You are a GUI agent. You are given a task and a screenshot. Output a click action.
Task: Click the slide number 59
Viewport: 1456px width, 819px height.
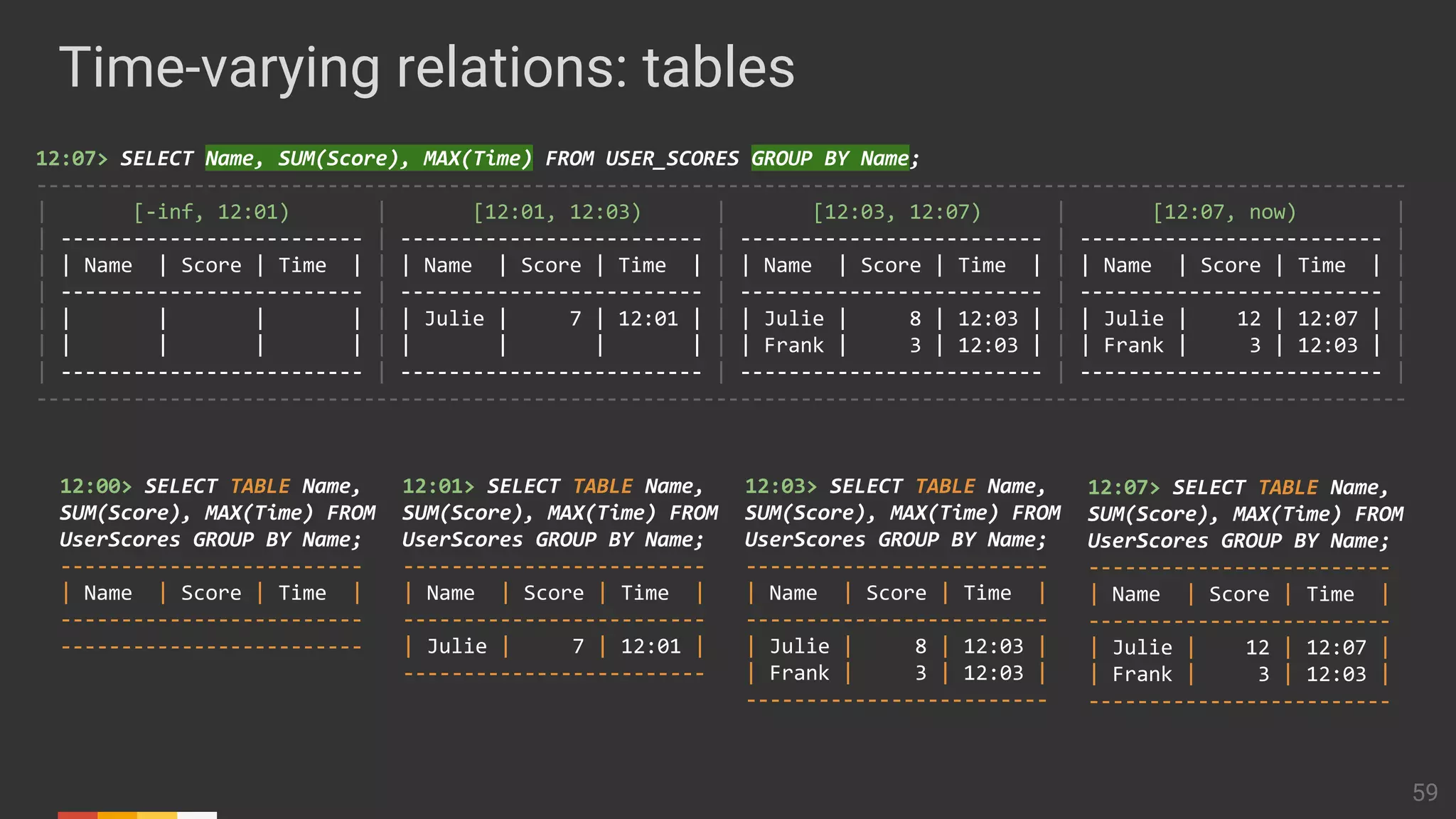pyautogui.click(x=1424, y=792)
